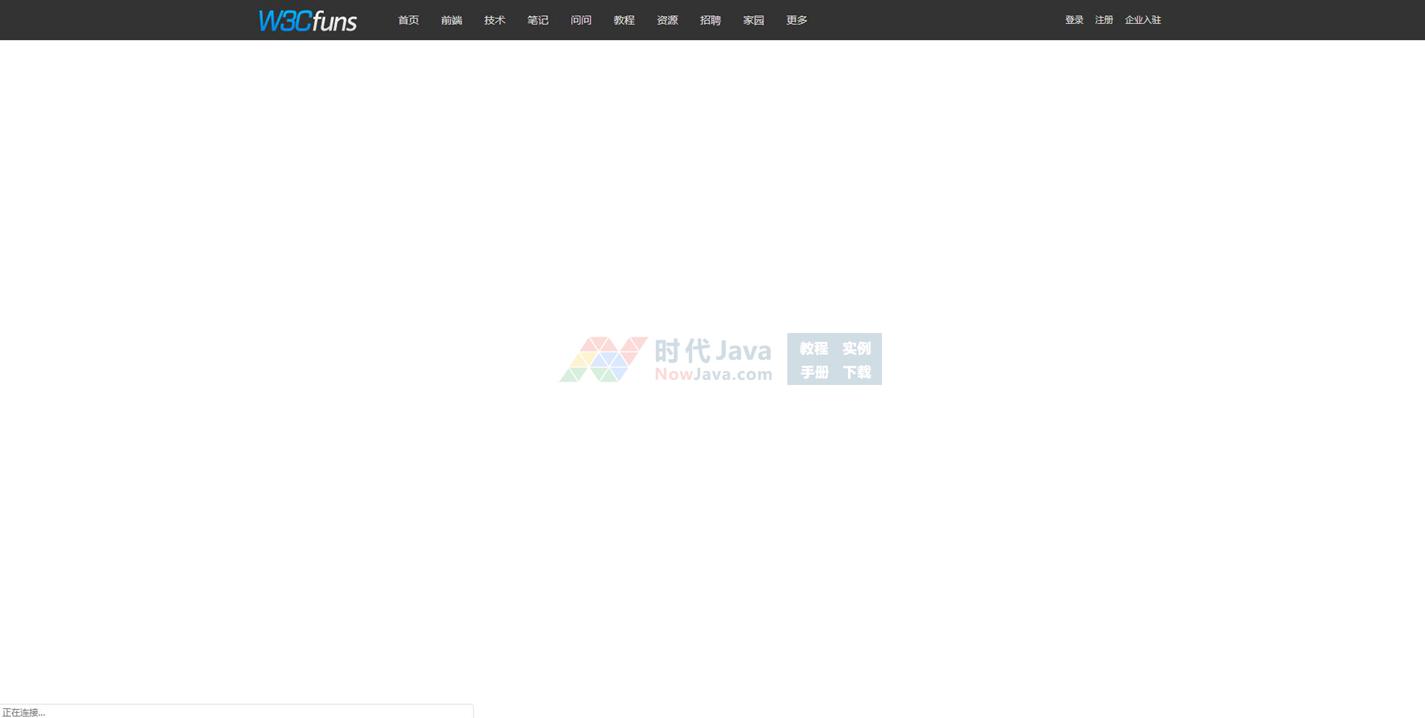Click the NowJava.com watermark text
Screen dimensions: 1425x718
tap(713, 375)
